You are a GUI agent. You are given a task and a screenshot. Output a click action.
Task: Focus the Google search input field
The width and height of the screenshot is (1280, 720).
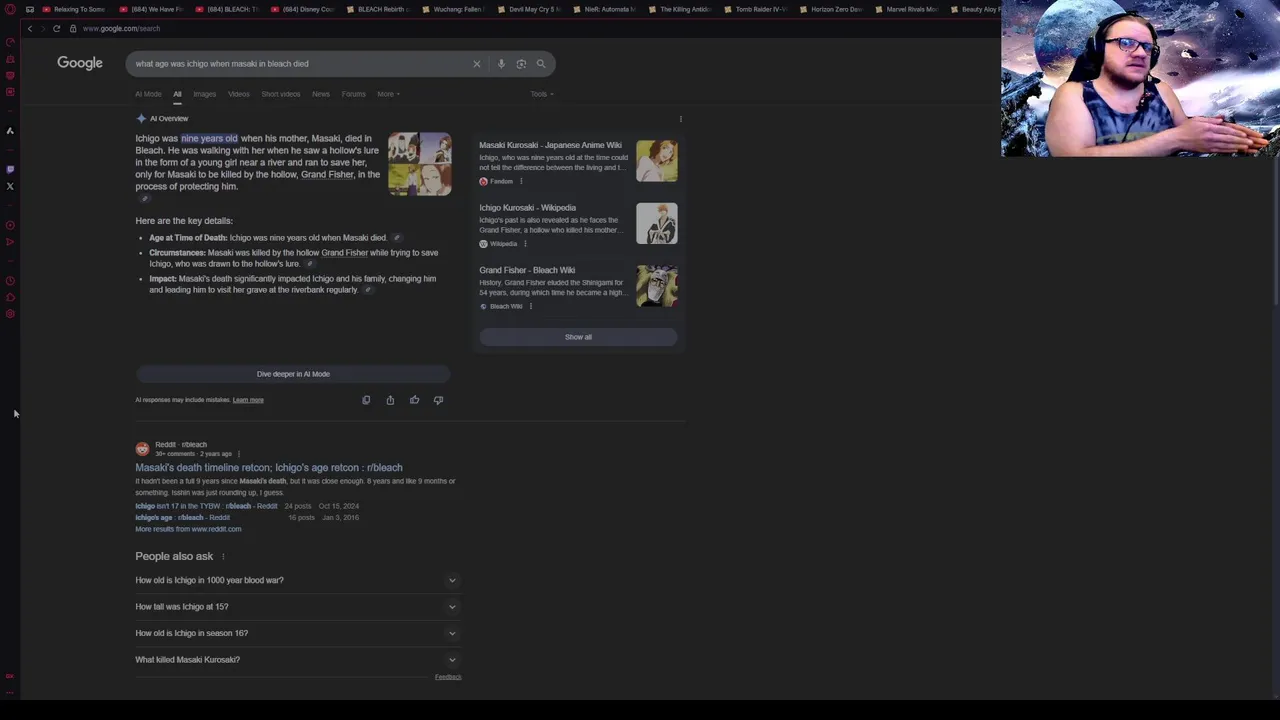[300, 64]
